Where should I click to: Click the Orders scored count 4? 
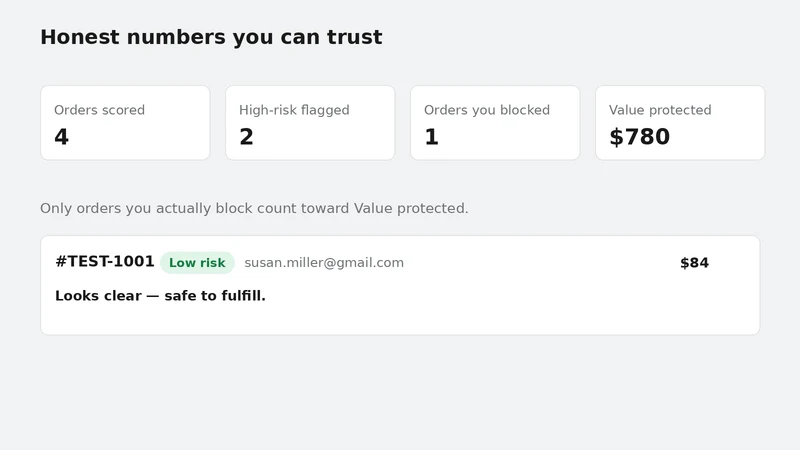click(61, 137)
